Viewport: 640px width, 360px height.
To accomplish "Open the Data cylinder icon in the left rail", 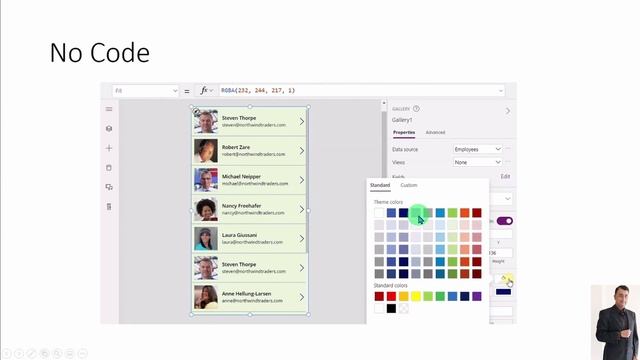I will pyautogui.click(x=109, y=168).
